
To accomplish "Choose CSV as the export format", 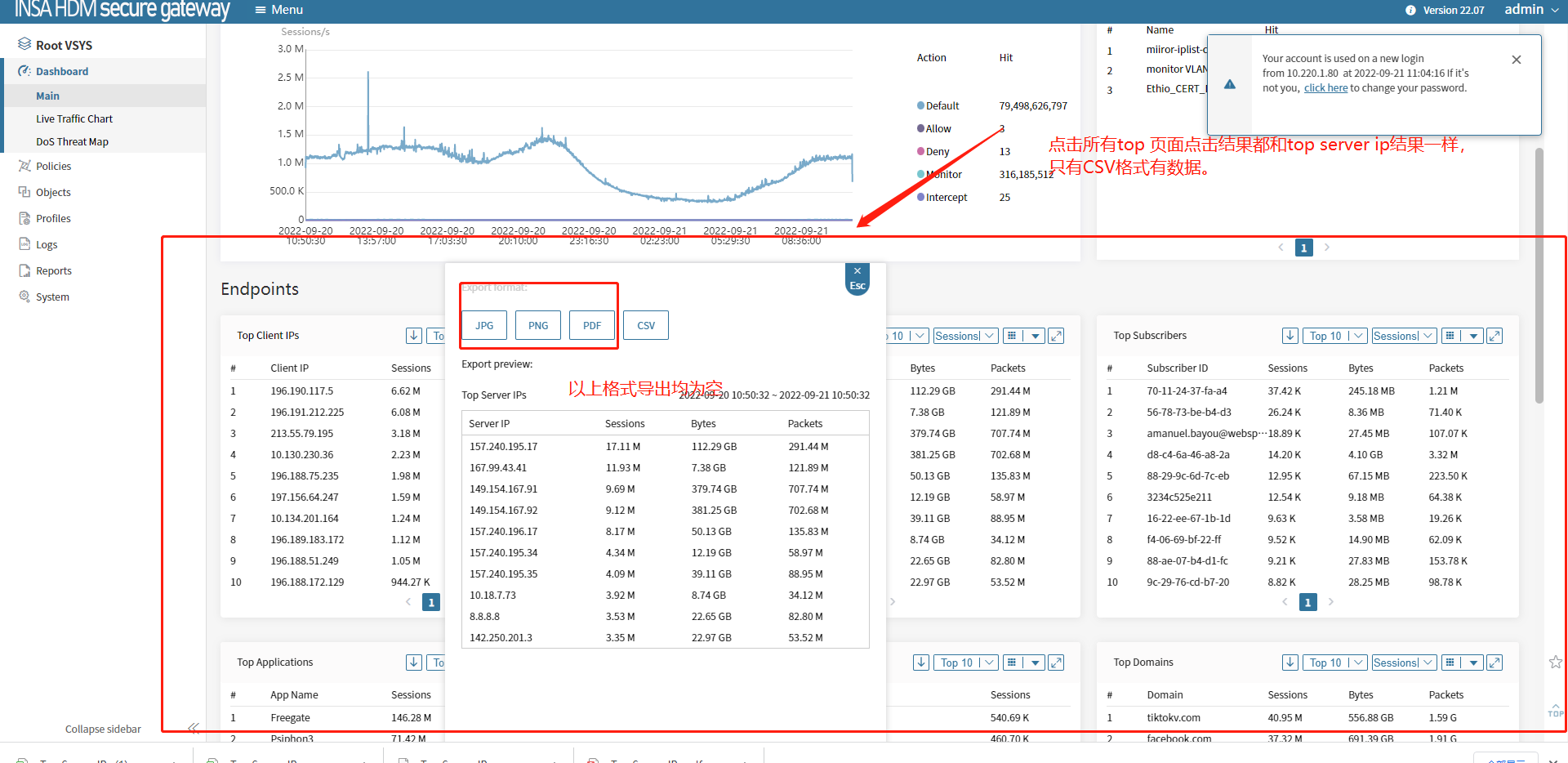I will [645, 325].
